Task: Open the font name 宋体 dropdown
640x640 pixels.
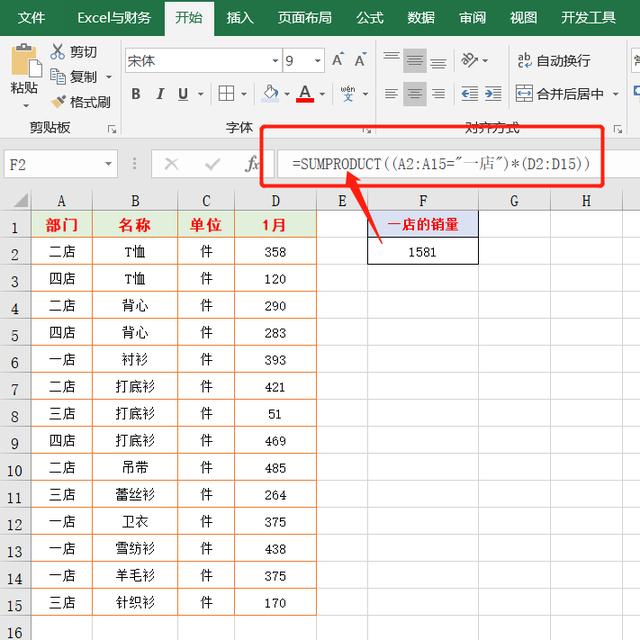Action: coord(276,60)
